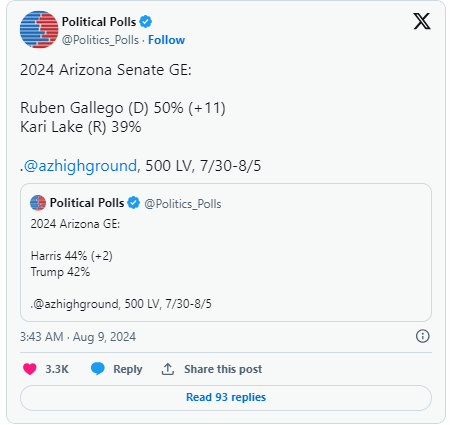Open the 3:43 AM Aug 9, 2024 timestamp
The width and height of the screenshot is (450, 425).
pyautogui.click(x=78, y=337)
